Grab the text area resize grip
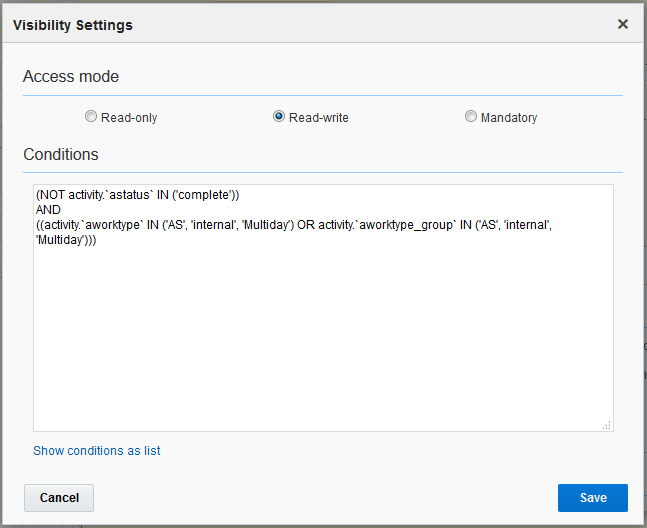647x528 pixels. 606,425
